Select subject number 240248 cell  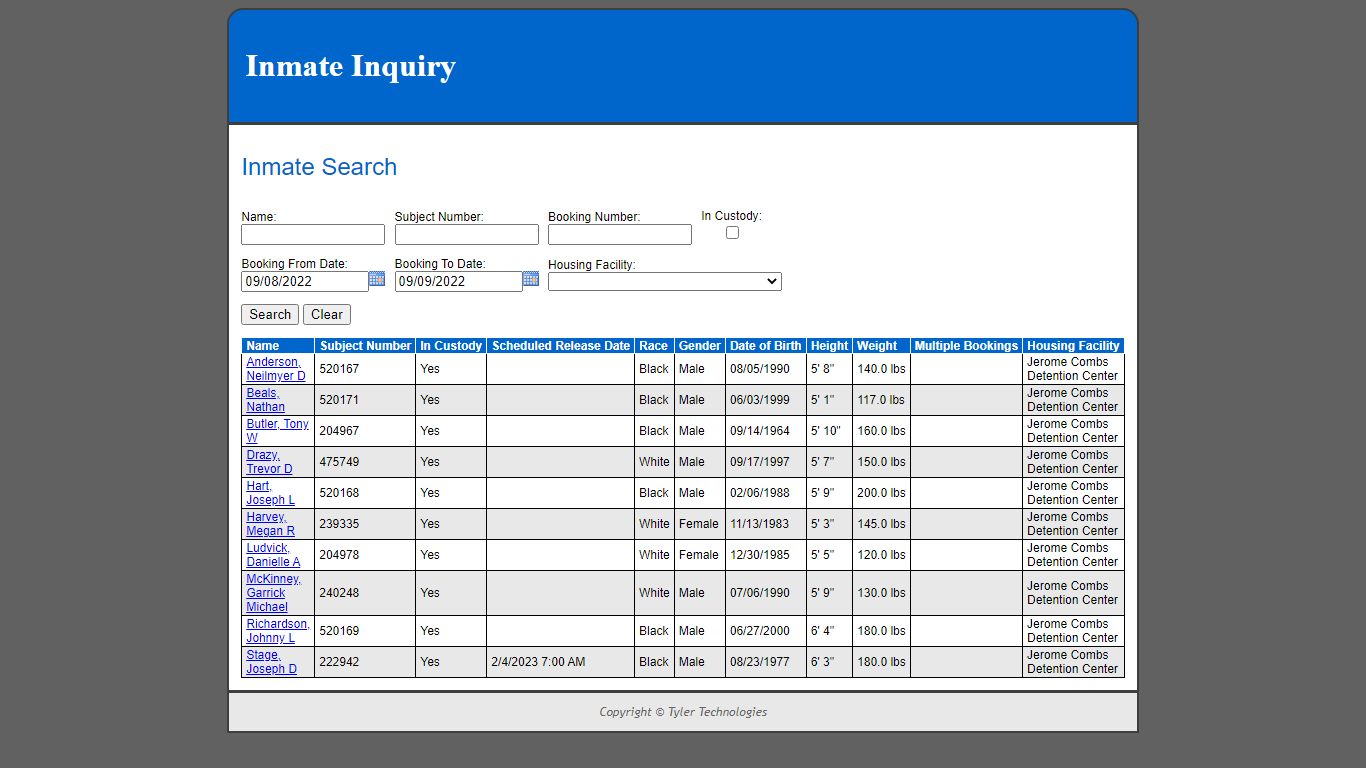tap(365, 593)
